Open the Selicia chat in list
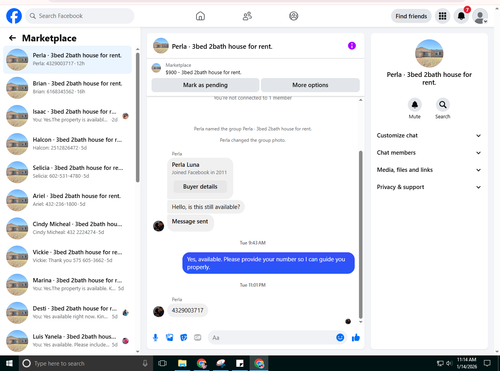The image size is (500, 371). (x=67, y=172)
